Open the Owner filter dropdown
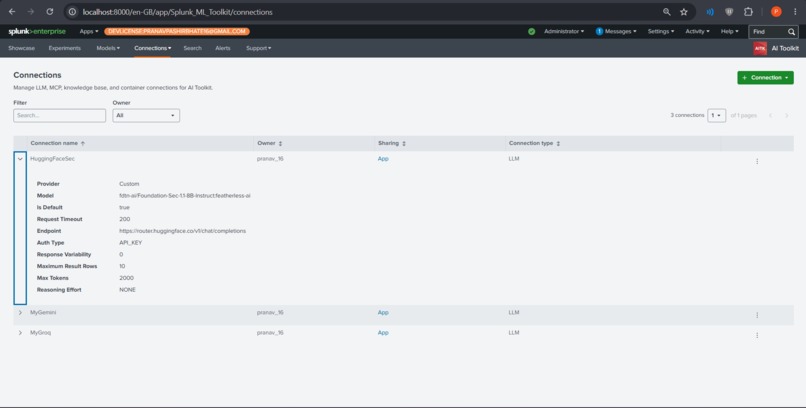 (146, 116)
